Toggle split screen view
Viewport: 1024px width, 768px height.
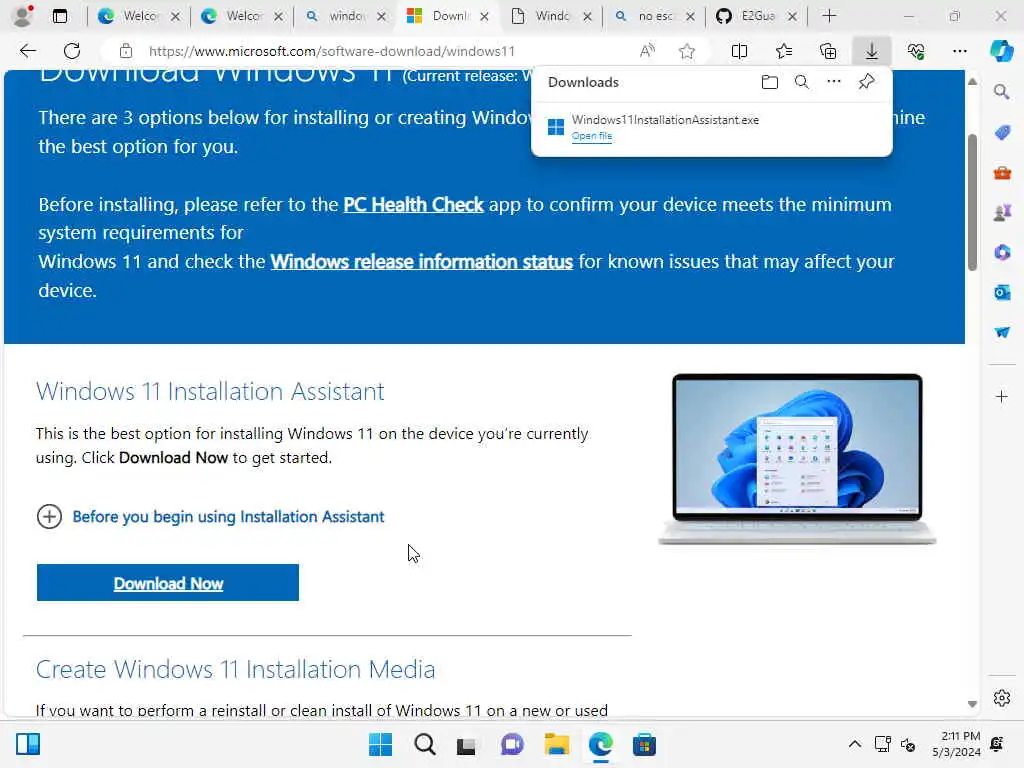[739, 51]
